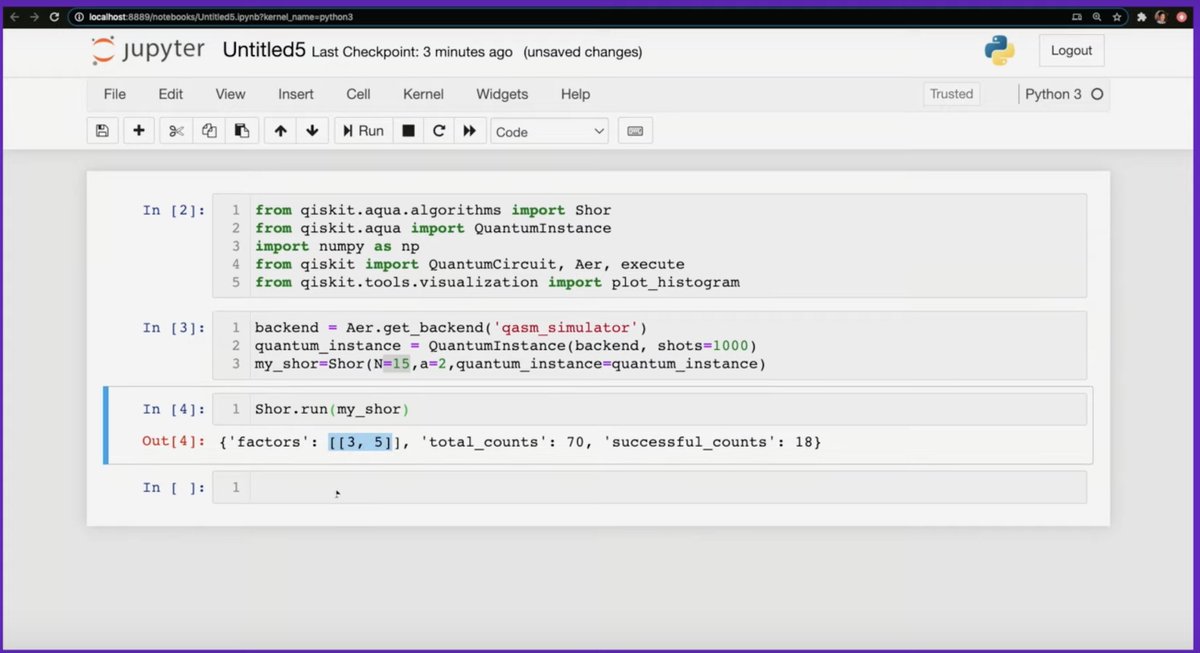Click the Logout button

[x=1071, y=50]
